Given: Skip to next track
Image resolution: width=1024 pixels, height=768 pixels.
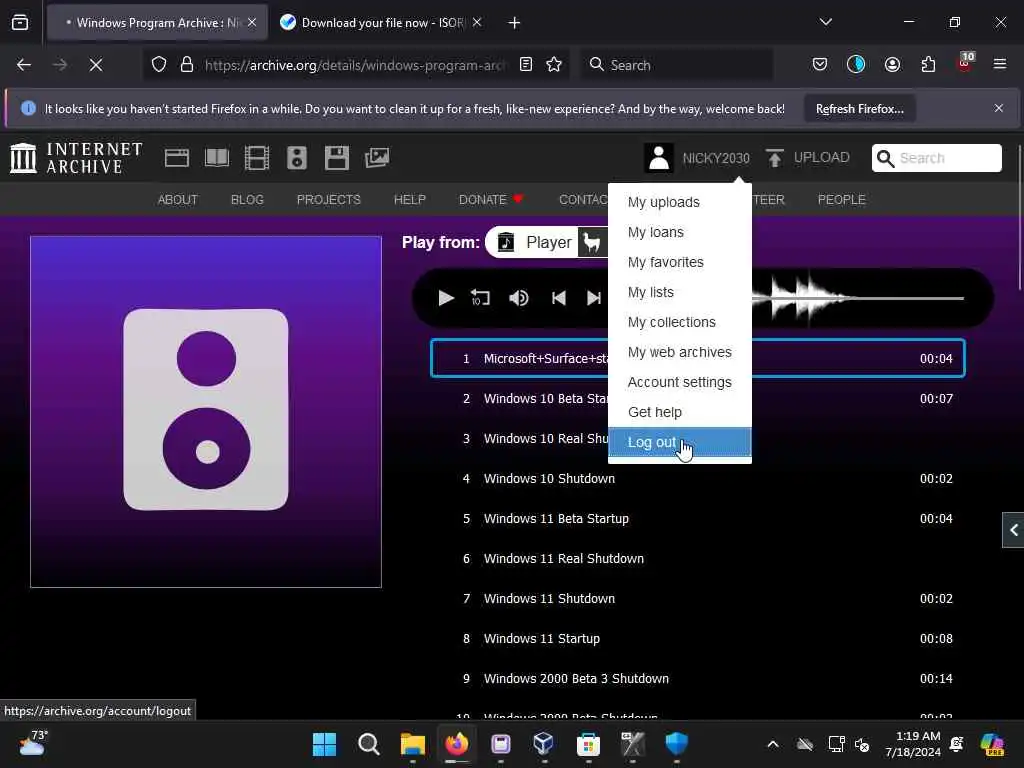Looking at the screenshot, I should click(594, 298).
